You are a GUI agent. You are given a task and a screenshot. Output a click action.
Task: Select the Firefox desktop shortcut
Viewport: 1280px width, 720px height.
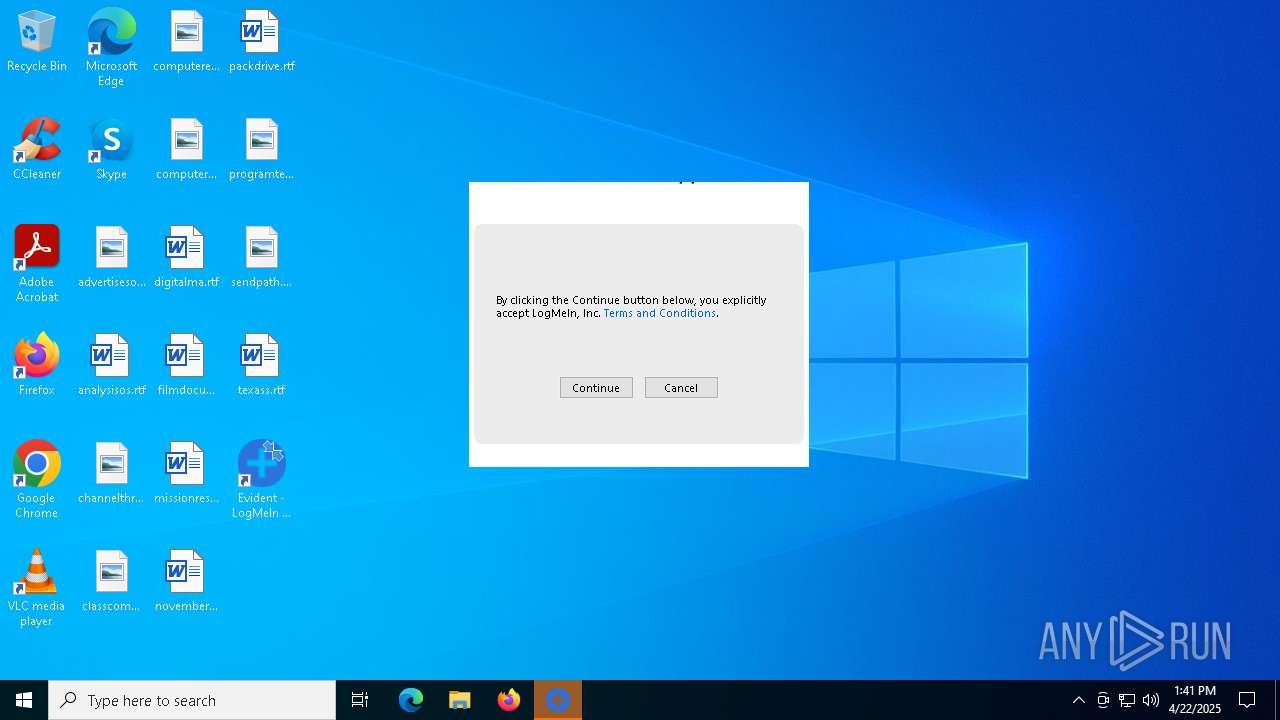tap(37, 365)
